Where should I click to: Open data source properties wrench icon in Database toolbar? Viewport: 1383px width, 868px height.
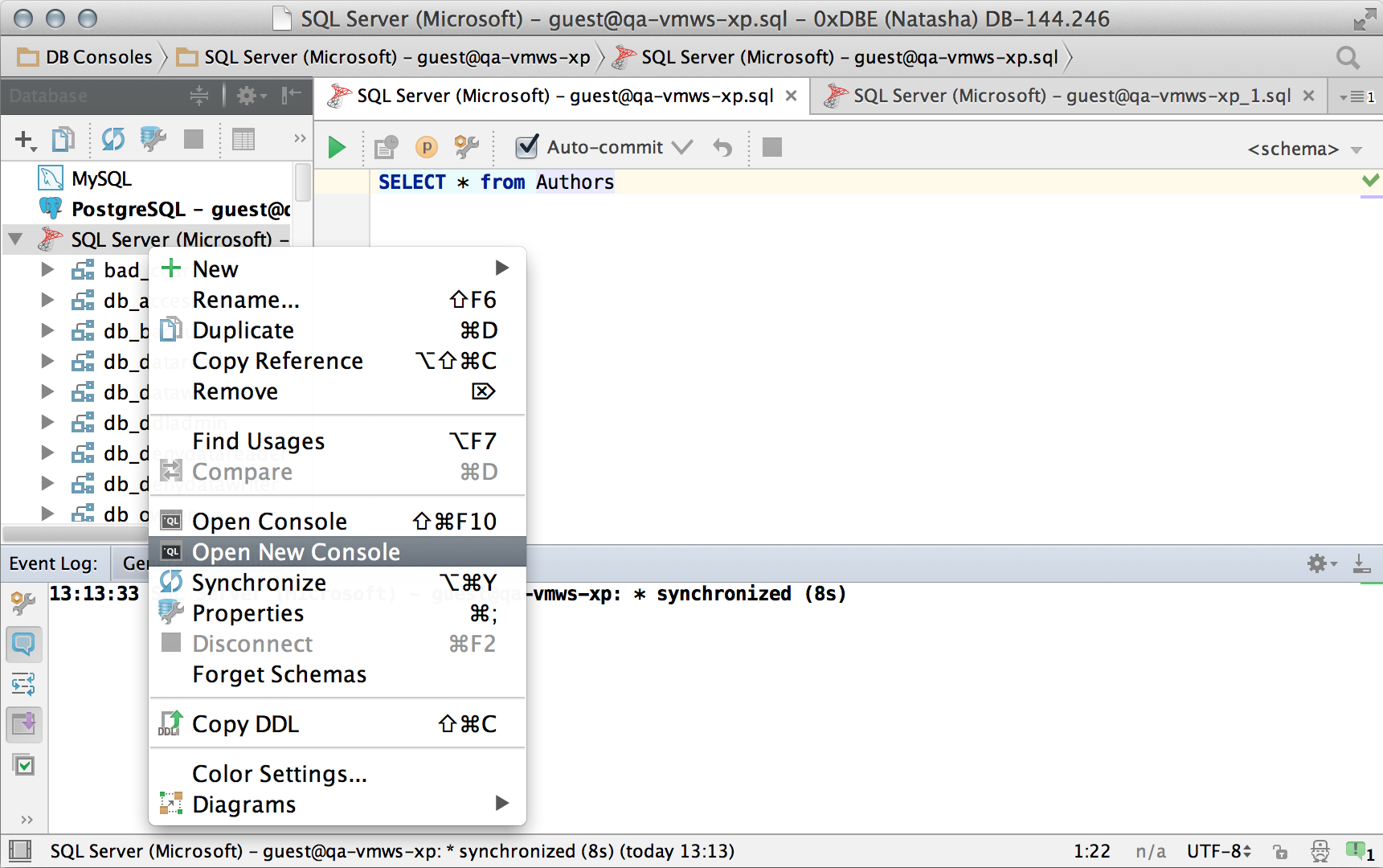(153, 139)
